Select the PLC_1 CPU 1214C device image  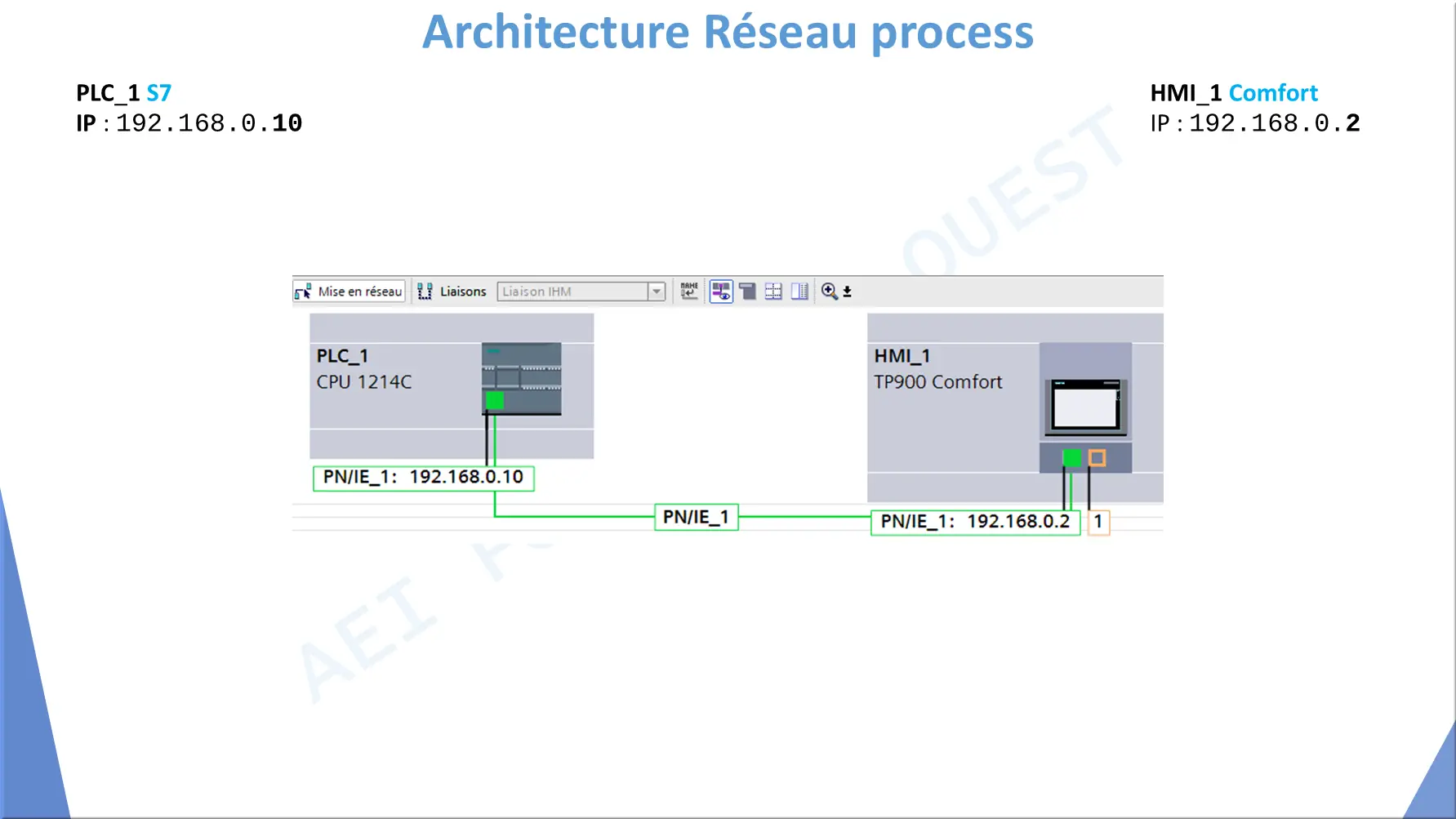coord(521,379)
